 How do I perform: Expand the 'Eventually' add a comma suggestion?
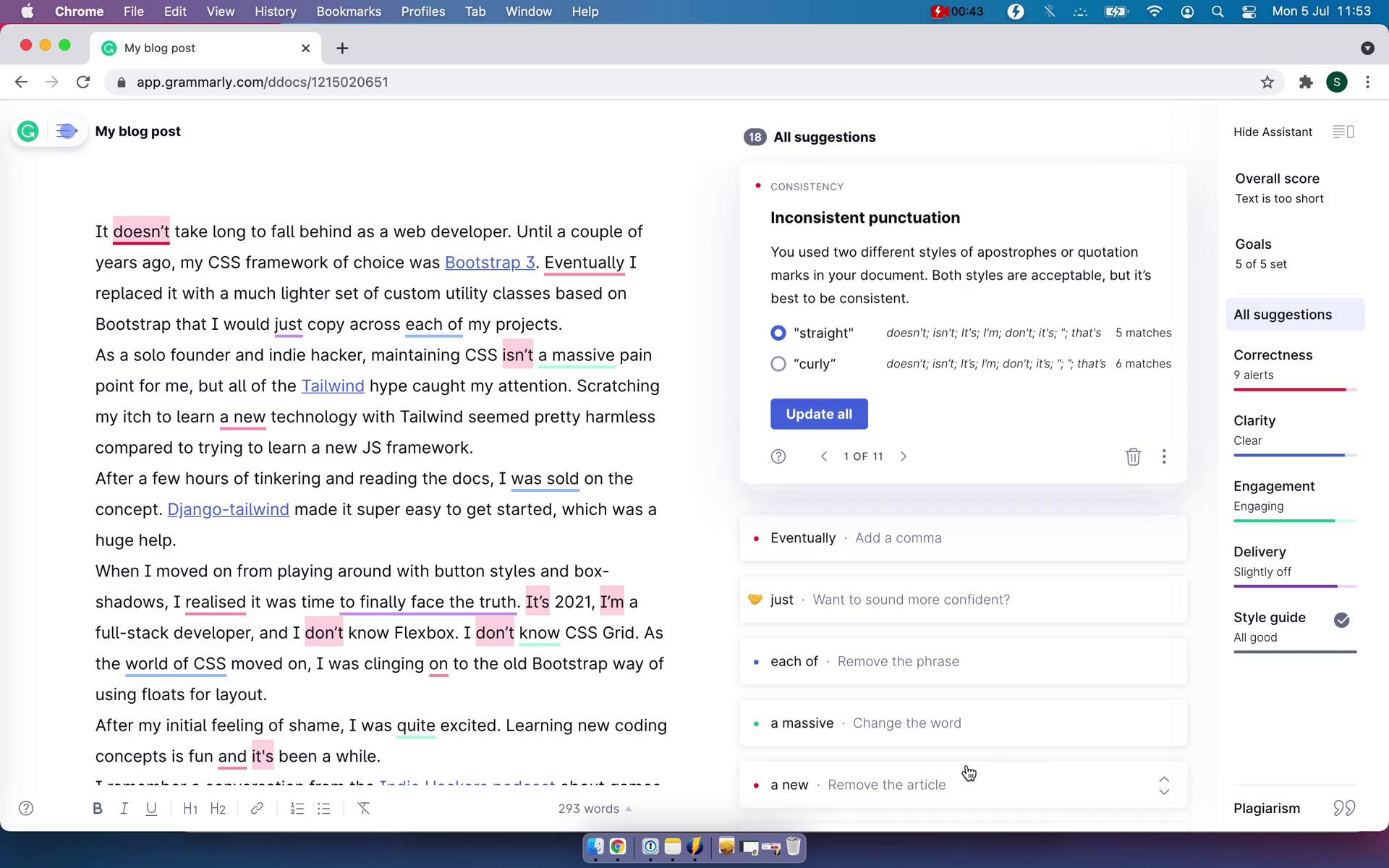tap(963, 538)
